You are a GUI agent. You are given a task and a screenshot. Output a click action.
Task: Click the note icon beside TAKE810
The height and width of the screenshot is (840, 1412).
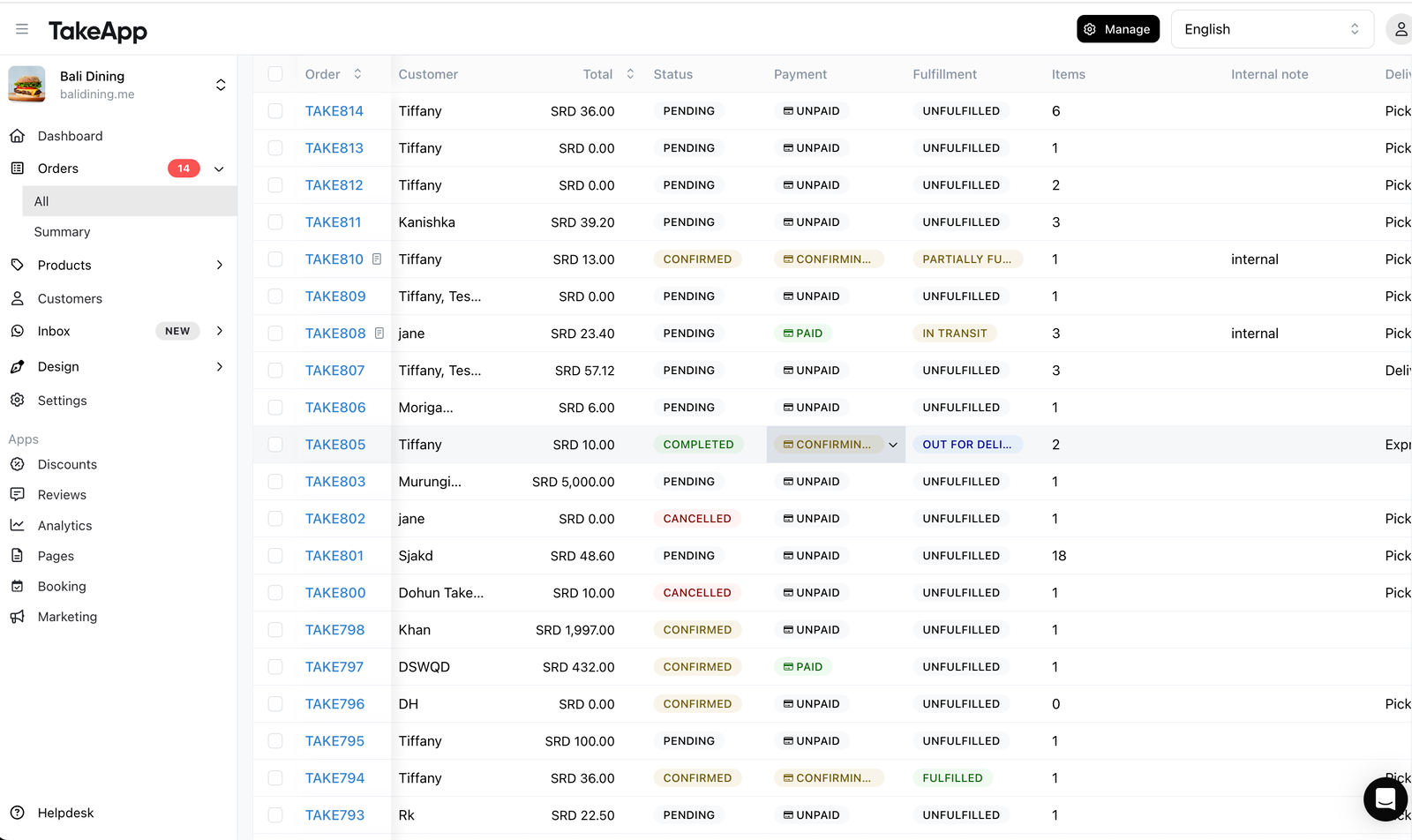pyautogui.click(x=377, y=259)
